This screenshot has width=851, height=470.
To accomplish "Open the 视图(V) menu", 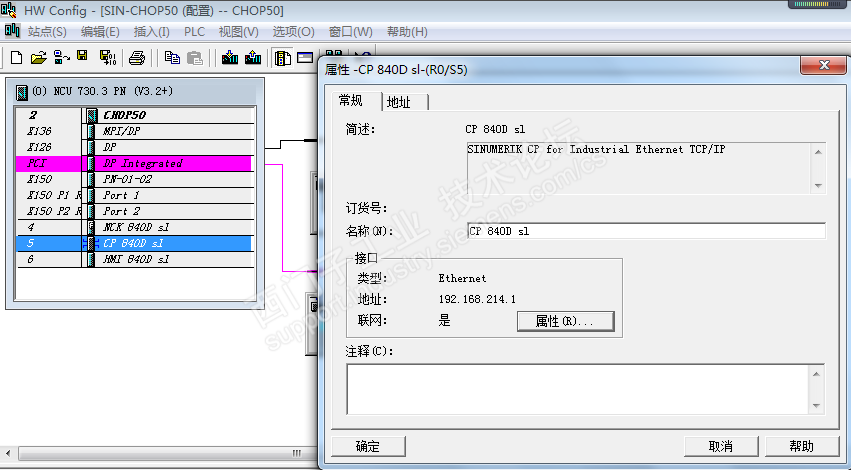I will [238, 31].
